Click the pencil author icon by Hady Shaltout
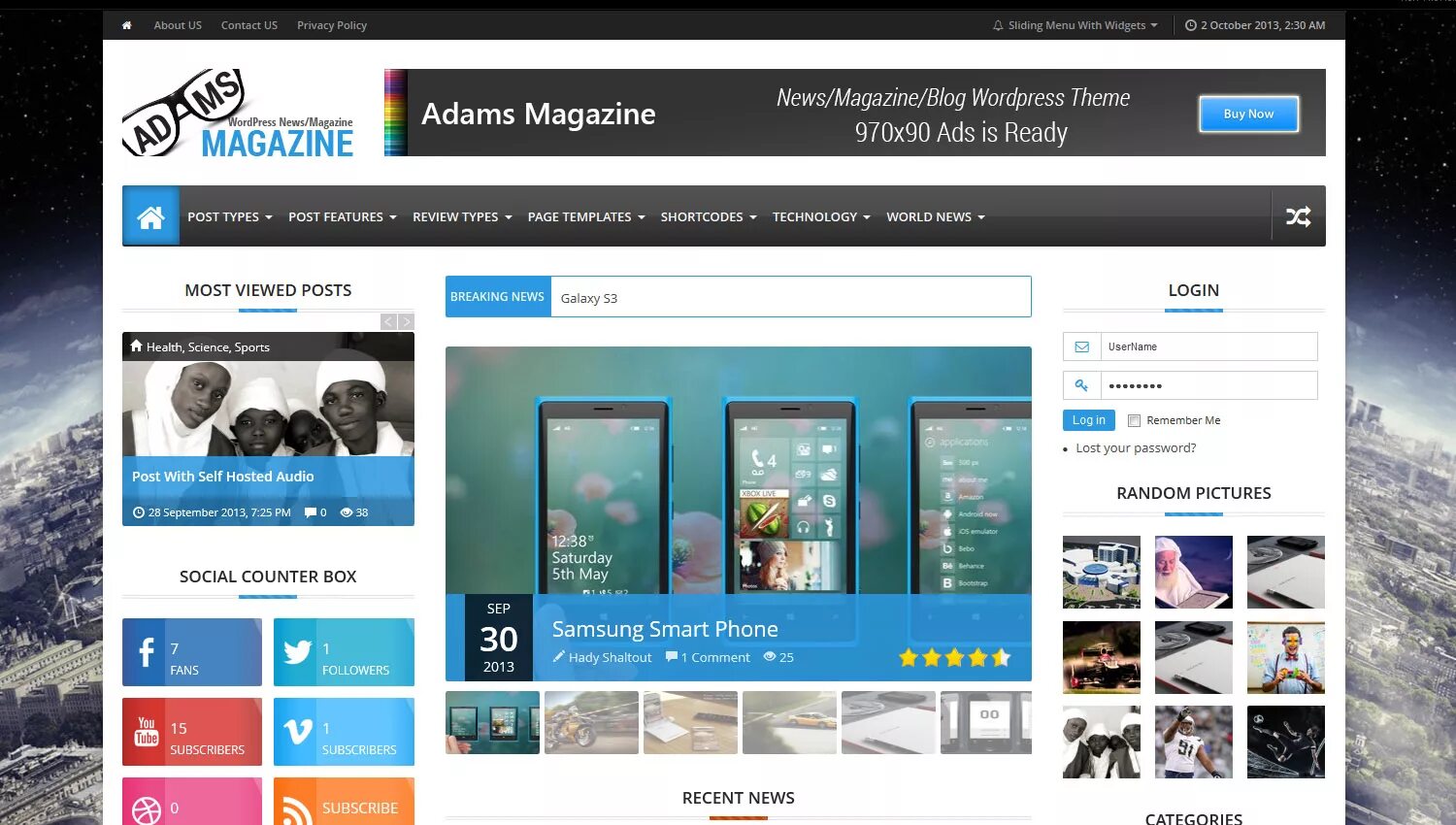The image size is (1456, 825). pos(559,657)
